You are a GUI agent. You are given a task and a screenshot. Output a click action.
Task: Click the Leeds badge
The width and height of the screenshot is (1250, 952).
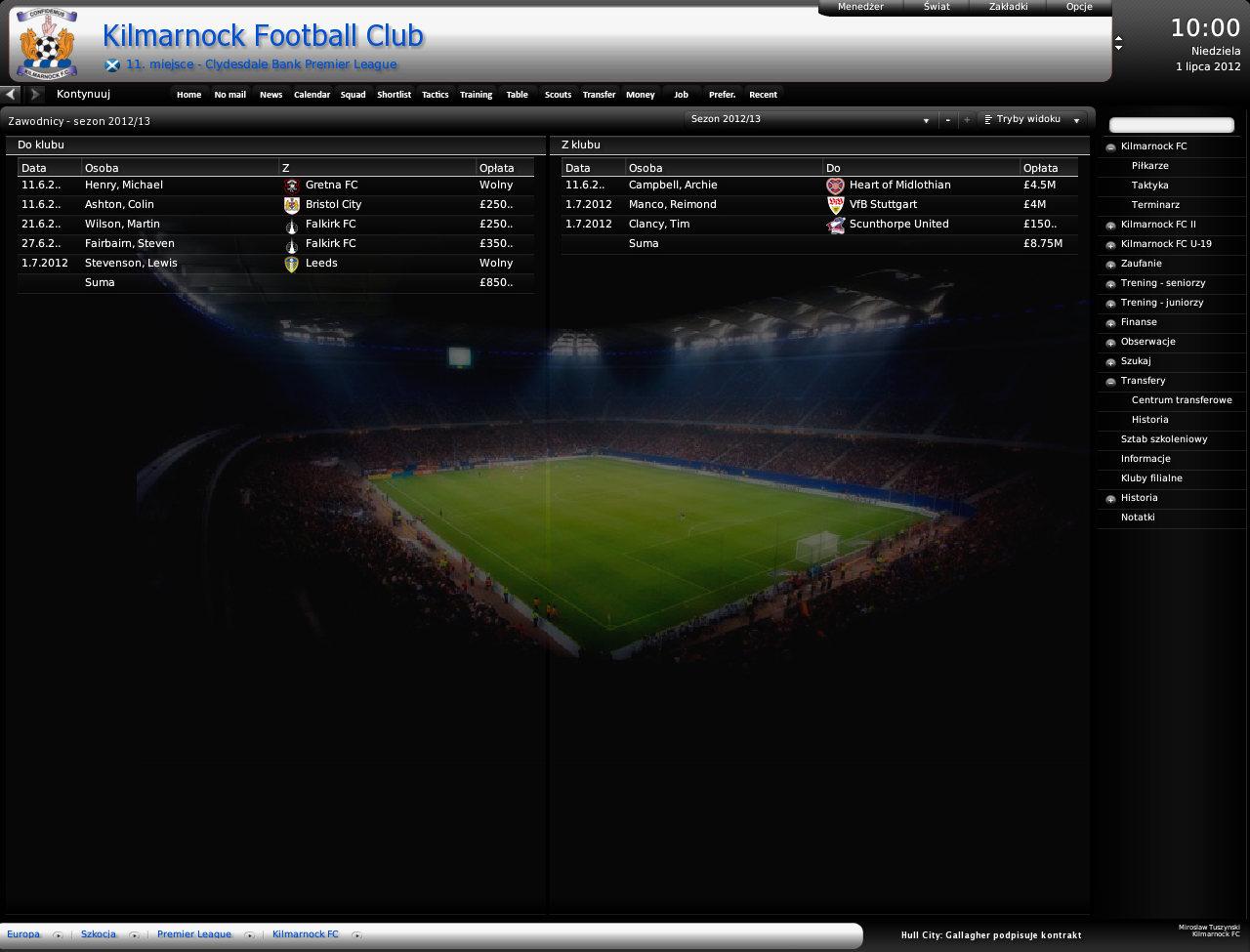click(291, 264)
